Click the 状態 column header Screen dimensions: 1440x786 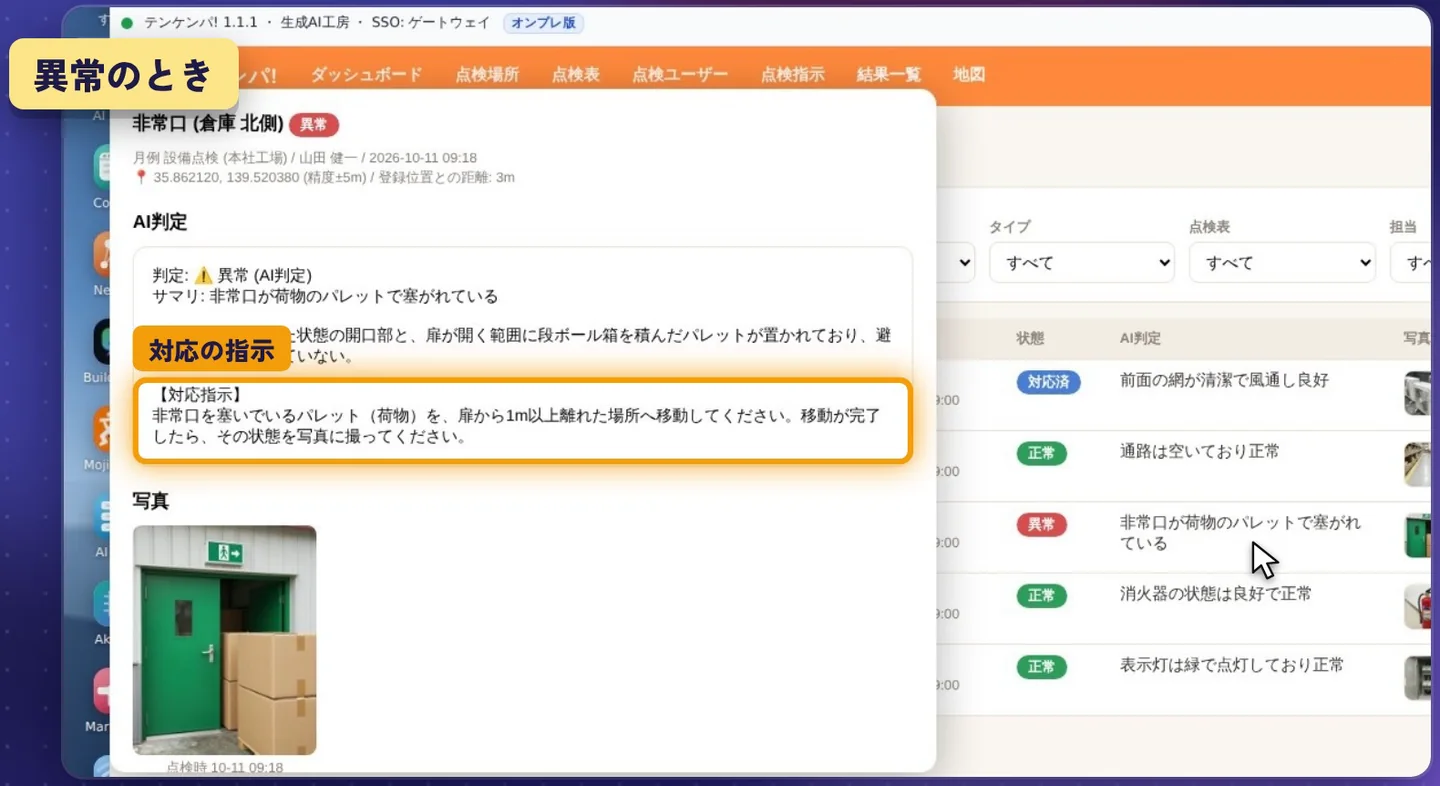click(1030, 339)
